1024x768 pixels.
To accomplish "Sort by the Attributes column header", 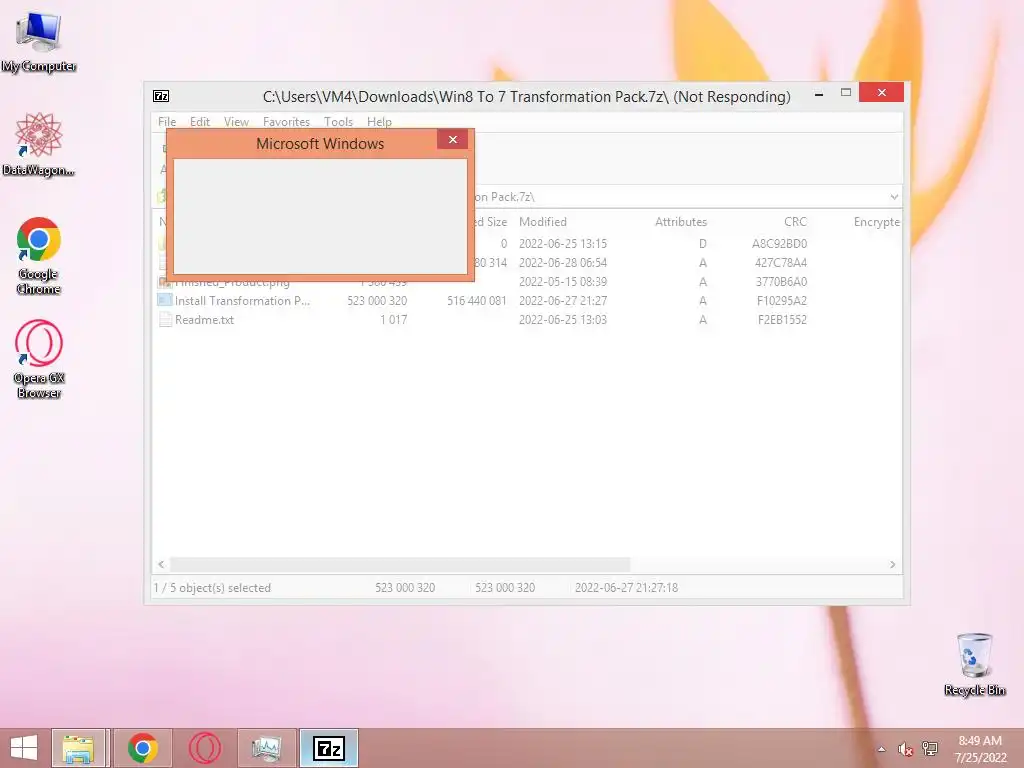I will point(680,222).
